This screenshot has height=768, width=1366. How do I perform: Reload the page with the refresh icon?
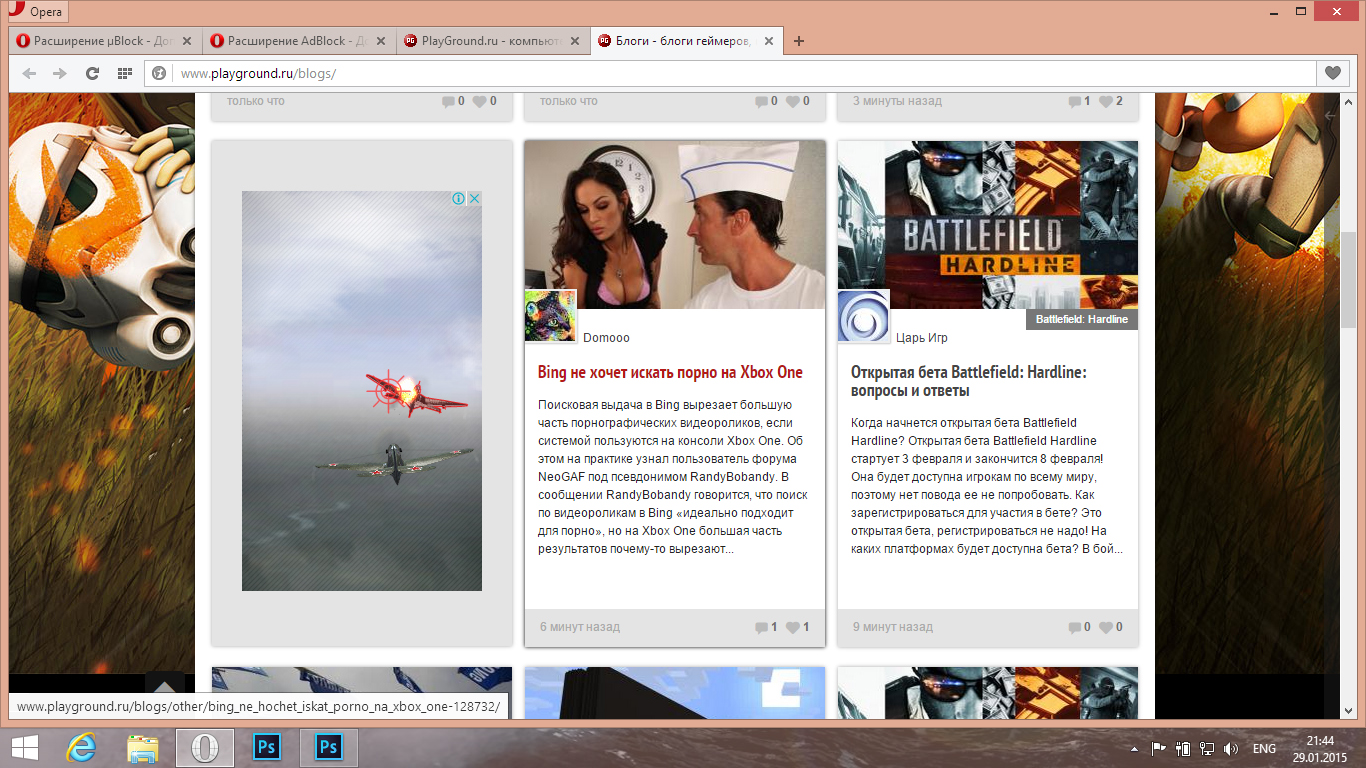[x=92, y=73]
